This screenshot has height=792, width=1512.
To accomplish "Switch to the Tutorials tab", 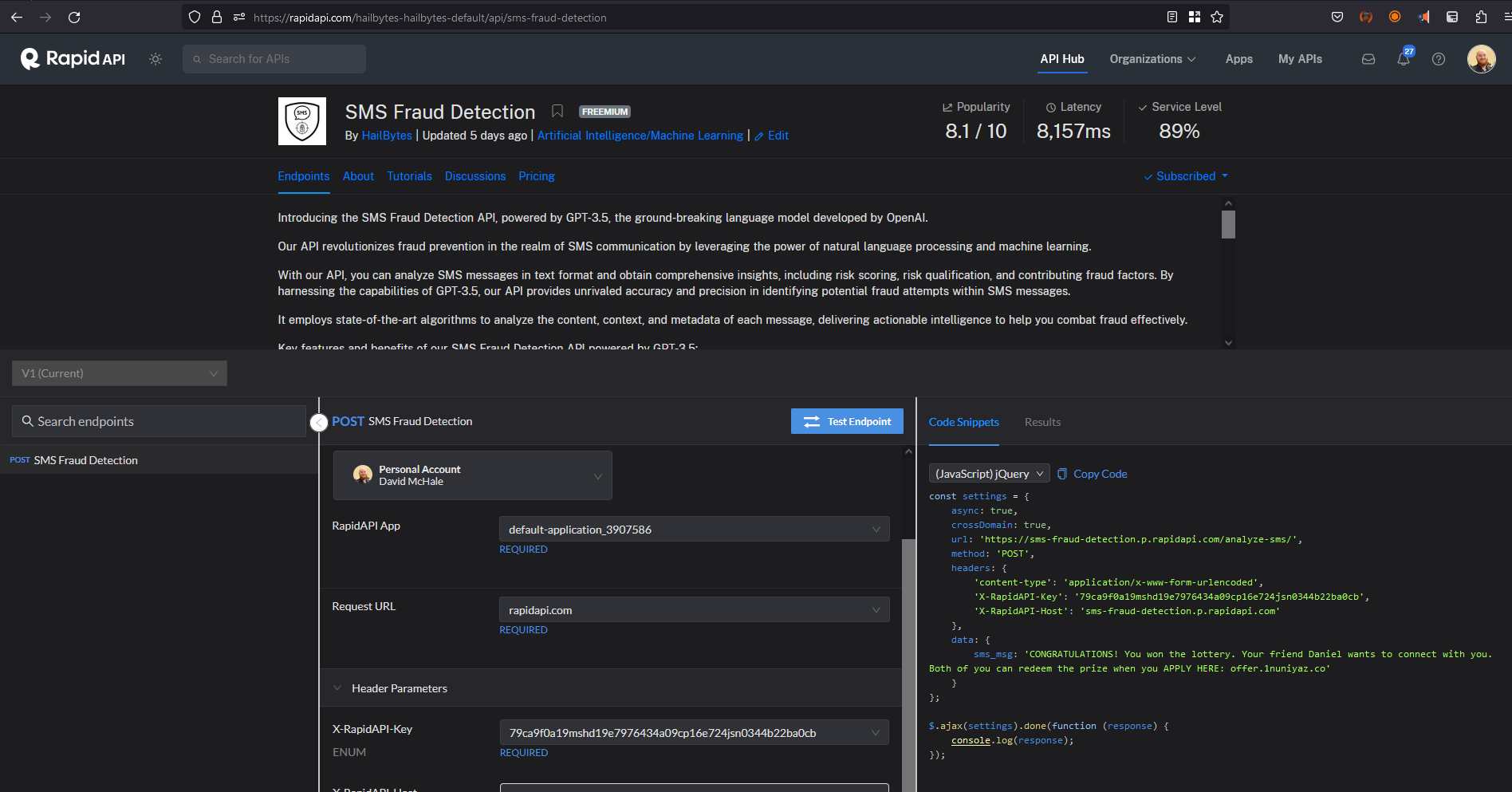I will pos(409,176).
